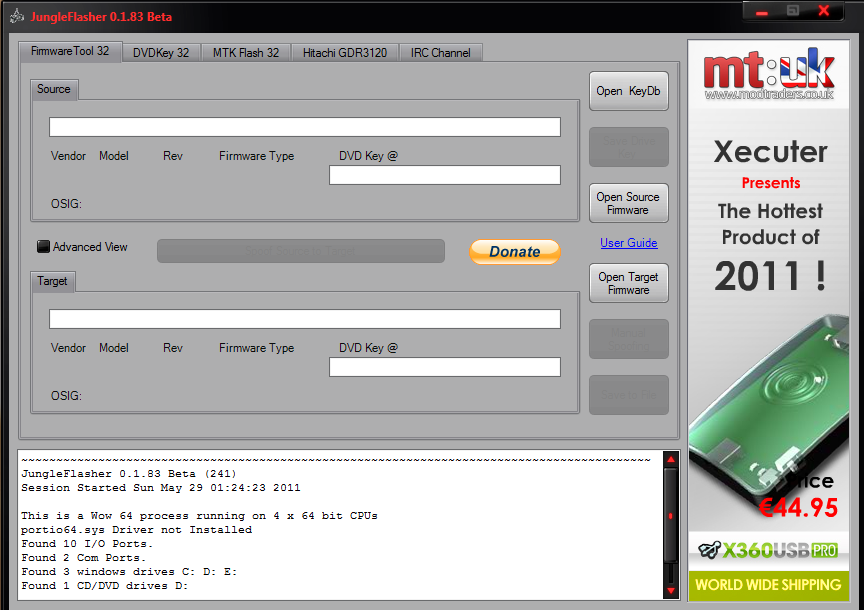Enable the Advanced View checkbox
The image size is (864, 610).
click(43, 246)
